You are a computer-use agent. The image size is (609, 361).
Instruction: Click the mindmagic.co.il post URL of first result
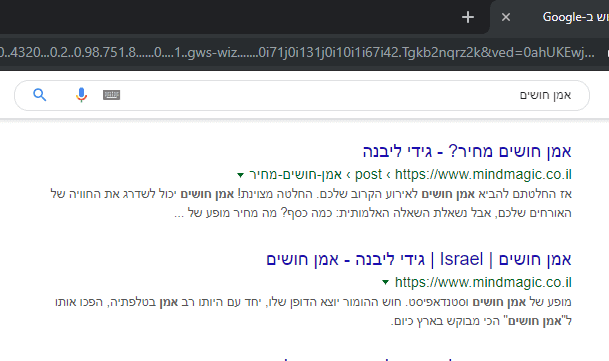410,174
